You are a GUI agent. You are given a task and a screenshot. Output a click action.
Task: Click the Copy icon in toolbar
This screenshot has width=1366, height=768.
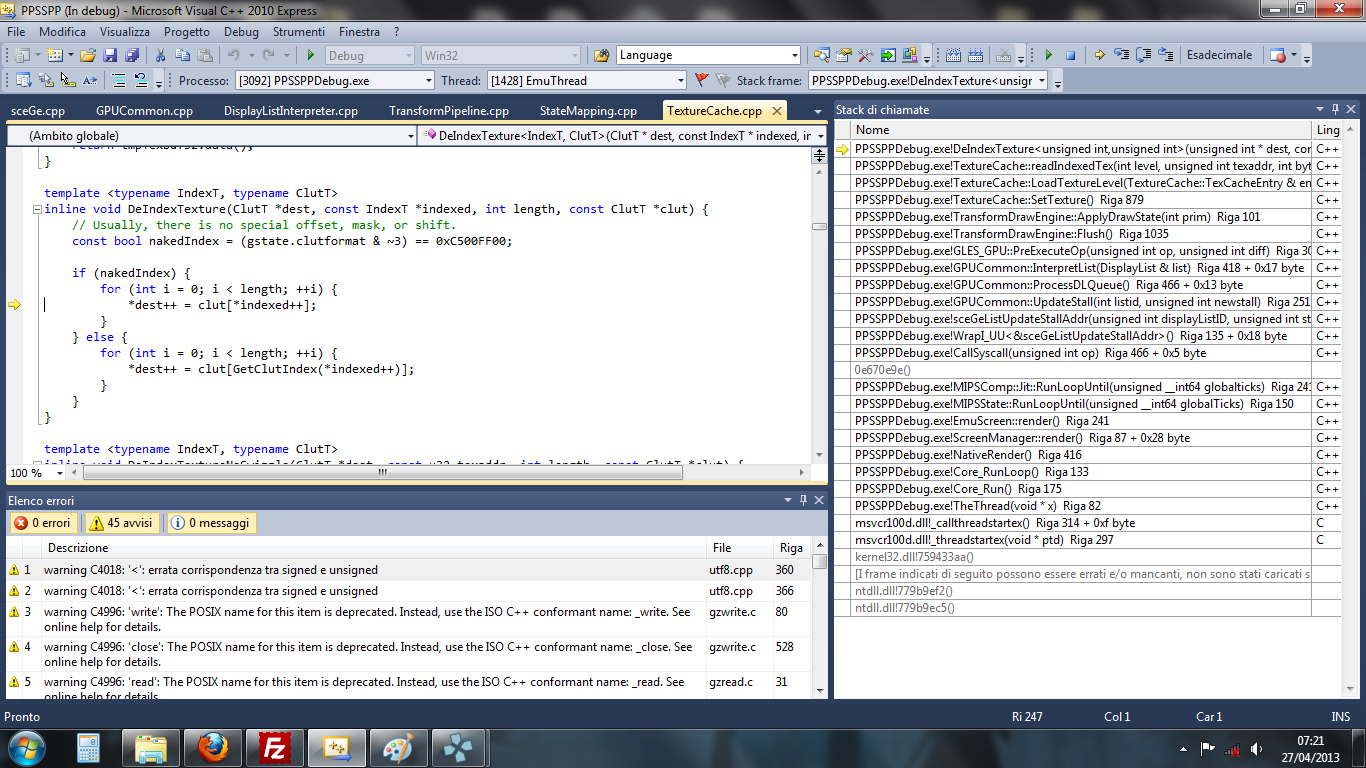point(182,55)
